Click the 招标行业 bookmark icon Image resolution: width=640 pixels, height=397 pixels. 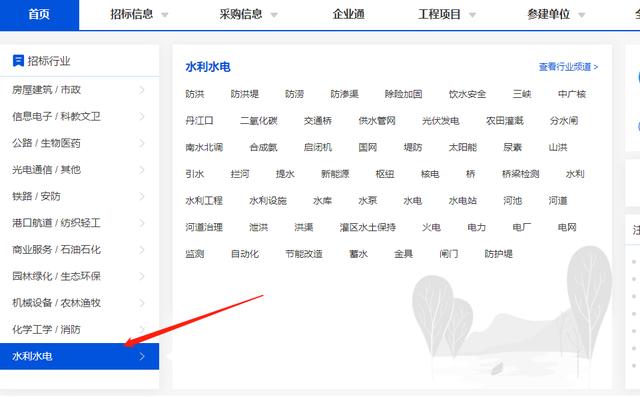pyautogui.click(x=18, y=61)
